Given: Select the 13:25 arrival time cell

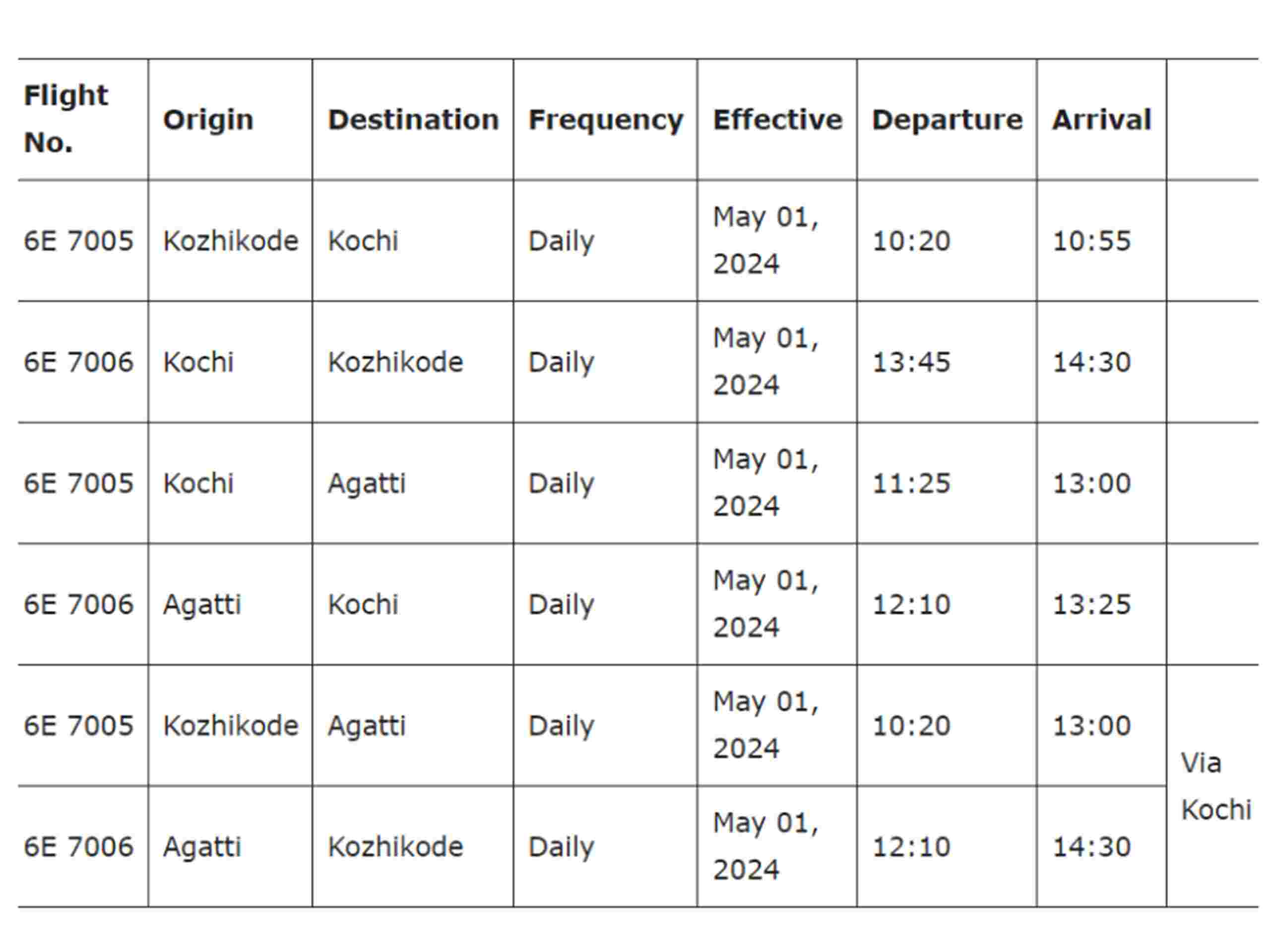Looking at the screenshot, I should [x=1091, y=604].
